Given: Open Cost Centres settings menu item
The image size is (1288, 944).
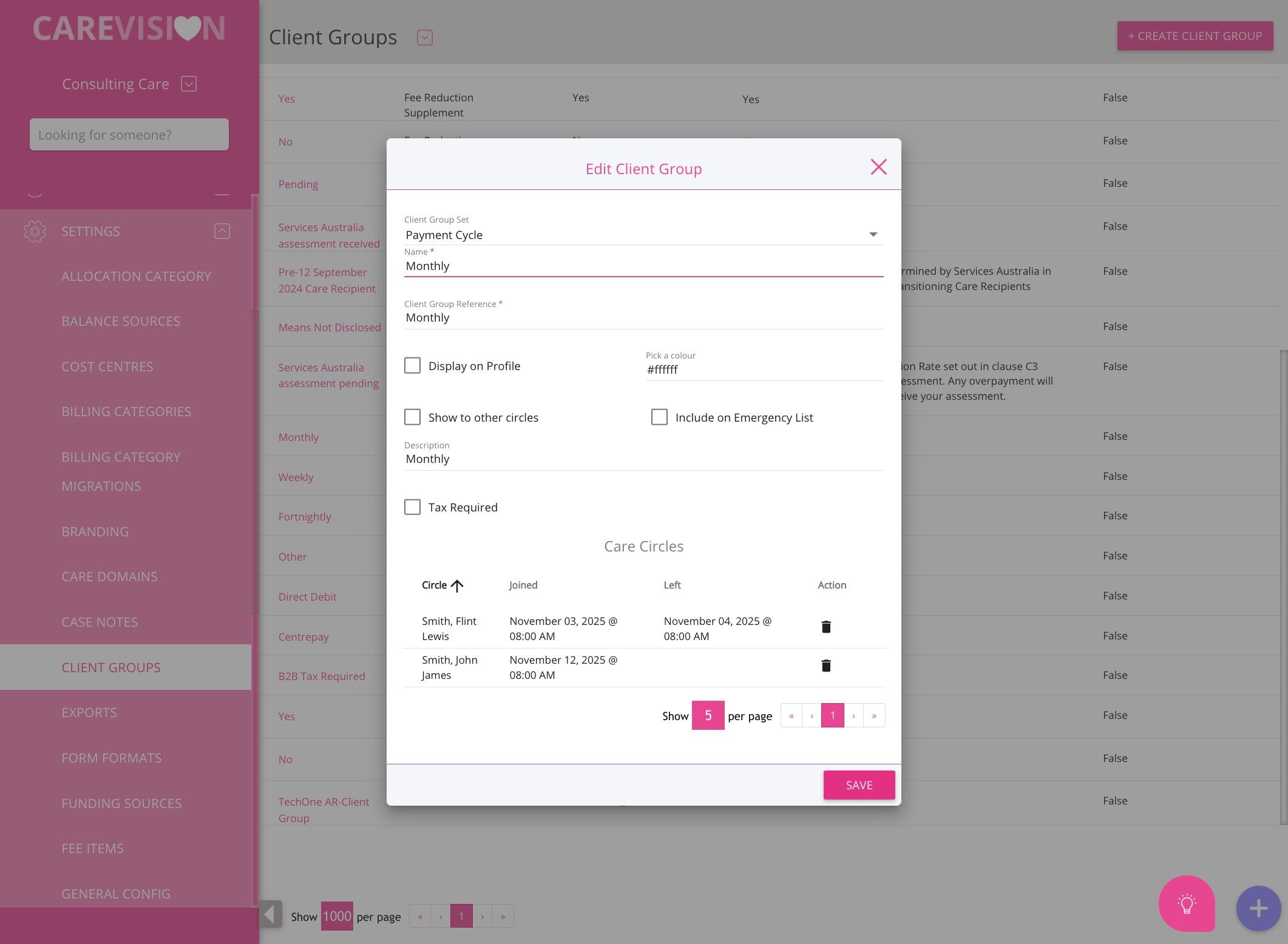Looking at the screenshot, I should point(107,366).
